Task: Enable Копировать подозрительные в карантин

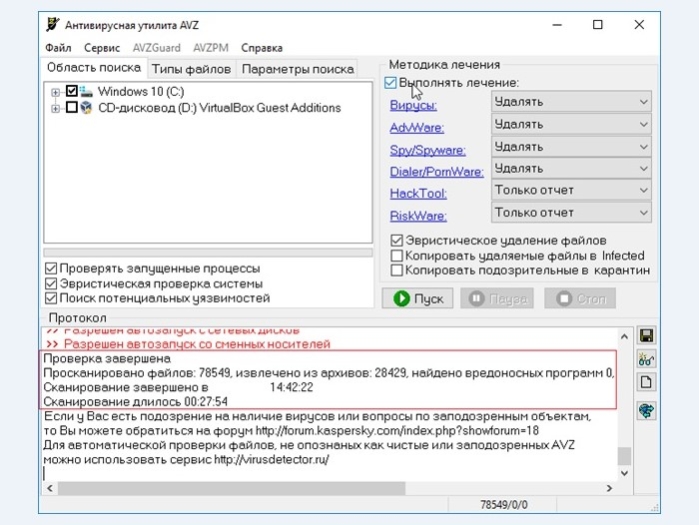Action: (x=396, y=270)
